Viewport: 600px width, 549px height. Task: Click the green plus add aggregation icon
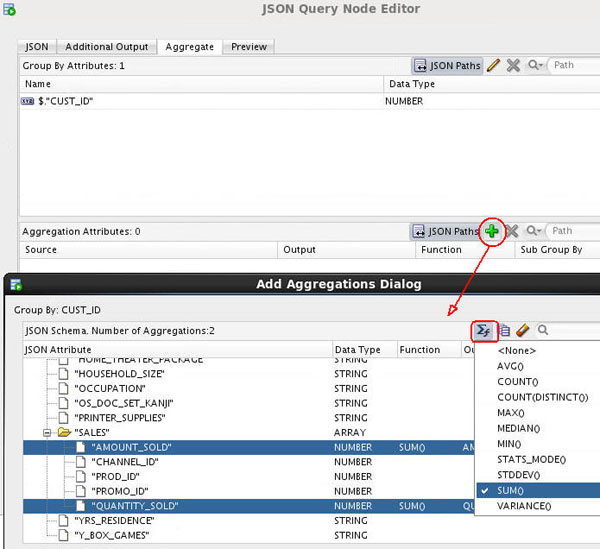492,231
